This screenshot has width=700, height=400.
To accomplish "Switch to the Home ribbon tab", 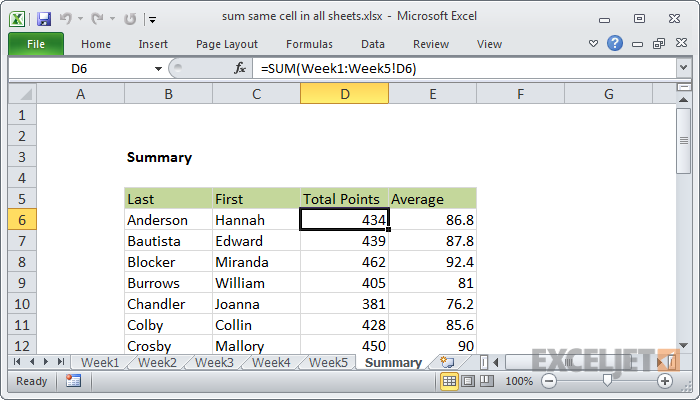I will pos(96,44).
